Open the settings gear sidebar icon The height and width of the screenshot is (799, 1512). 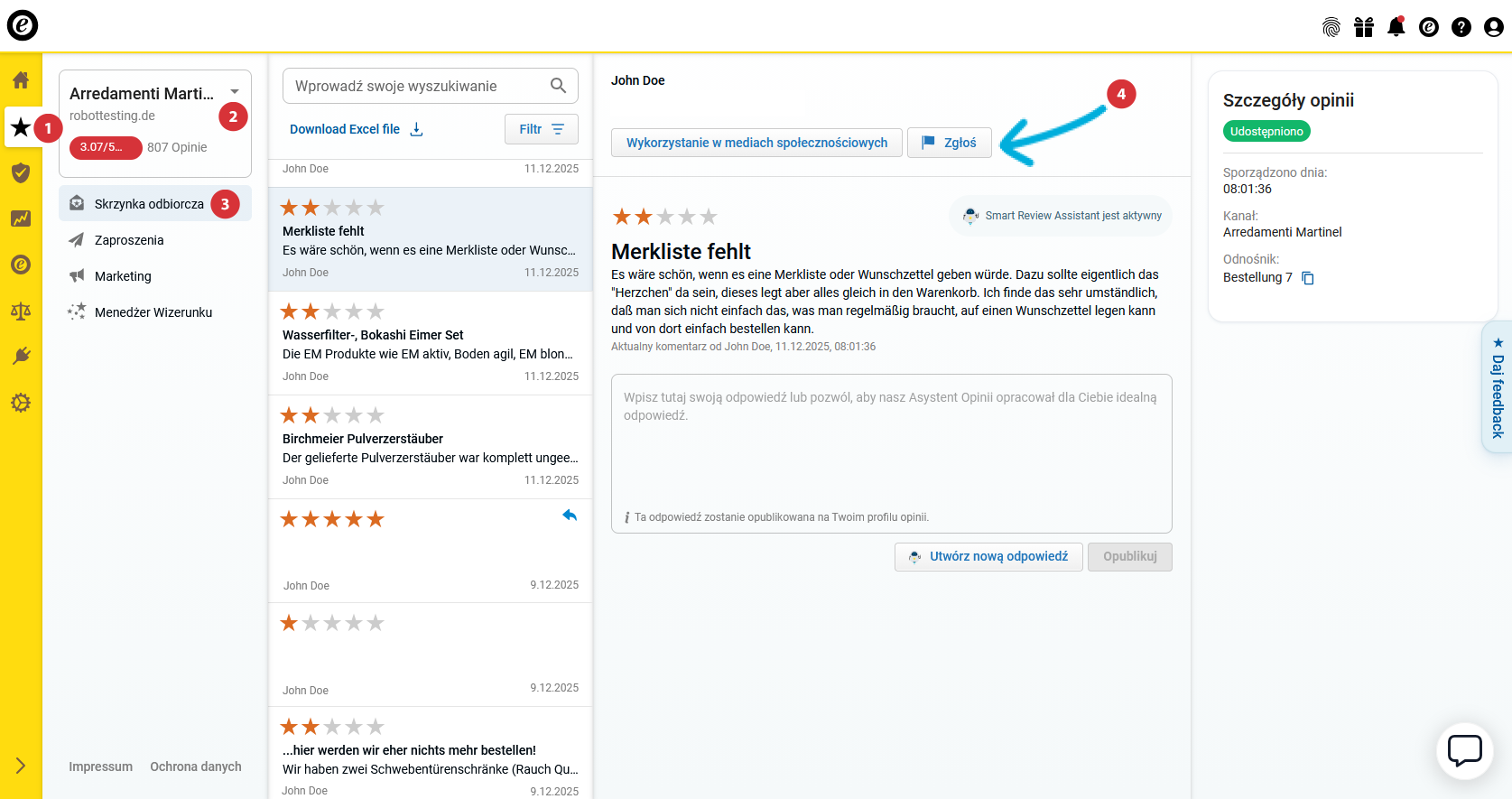click(x=21, y=403)
